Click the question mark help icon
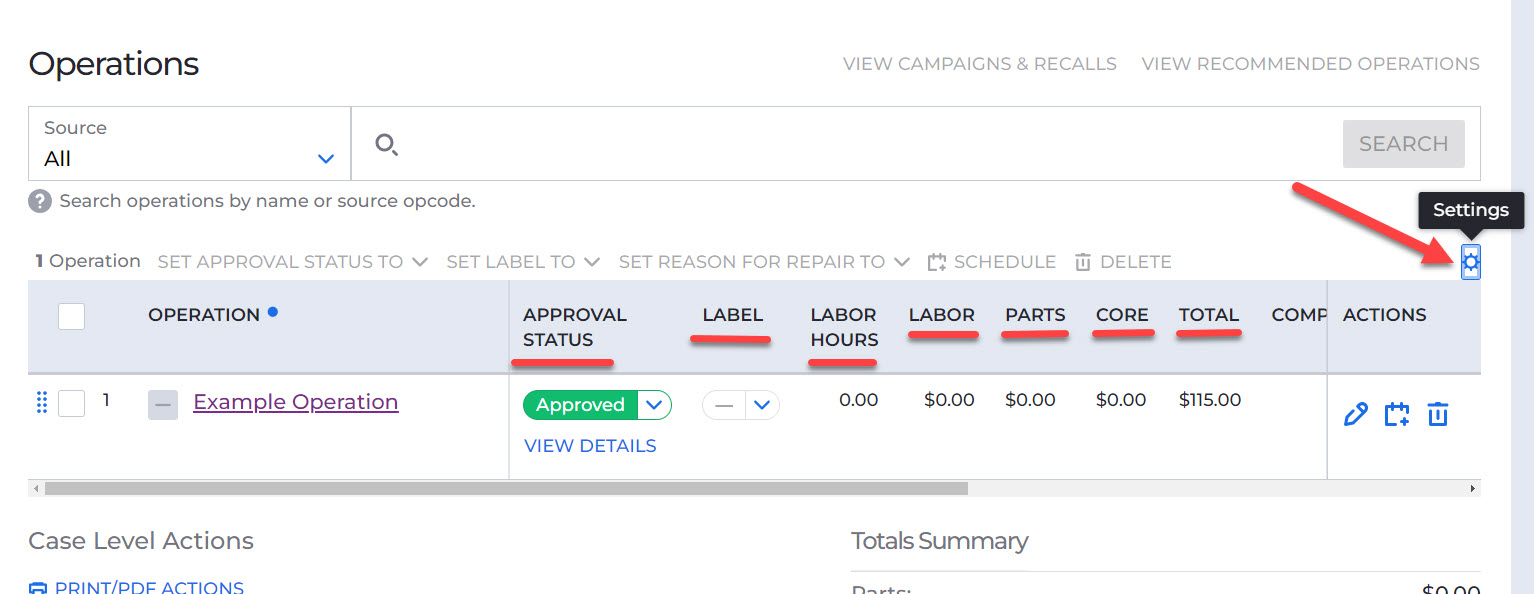Image resolution: width=1534 pixels, height=594 pixels. 39,200
